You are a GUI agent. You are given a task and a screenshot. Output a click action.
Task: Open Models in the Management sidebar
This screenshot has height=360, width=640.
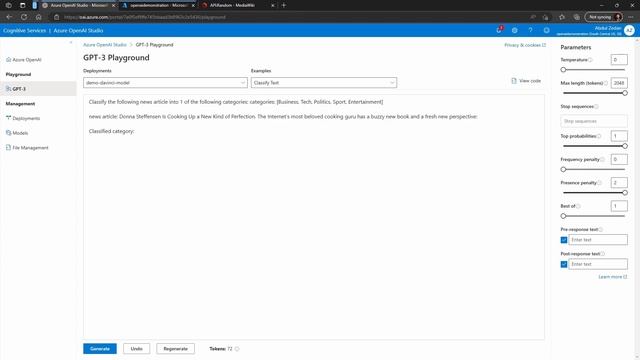click(x=17, y=133)
